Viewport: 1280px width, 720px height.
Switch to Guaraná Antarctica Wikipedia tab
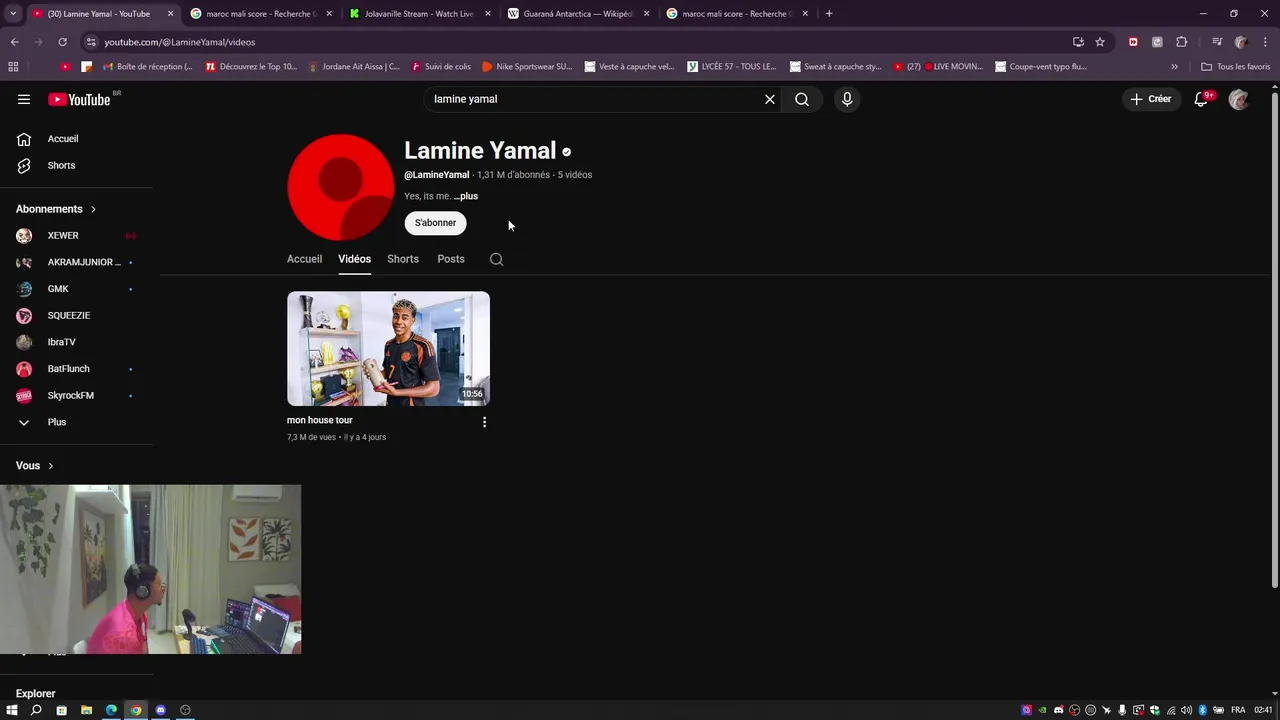[578, 14]
